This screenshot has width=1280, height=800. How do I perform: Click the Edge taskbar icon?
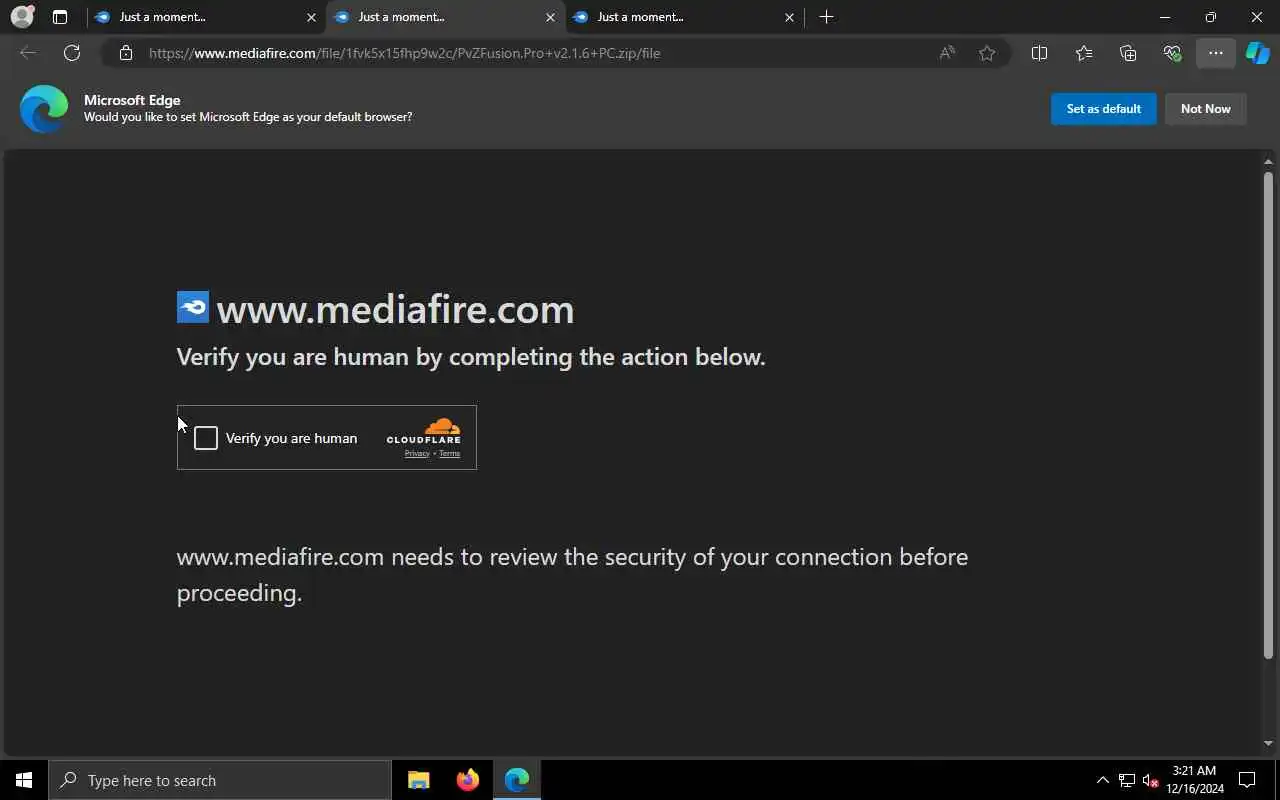point(517,780)
